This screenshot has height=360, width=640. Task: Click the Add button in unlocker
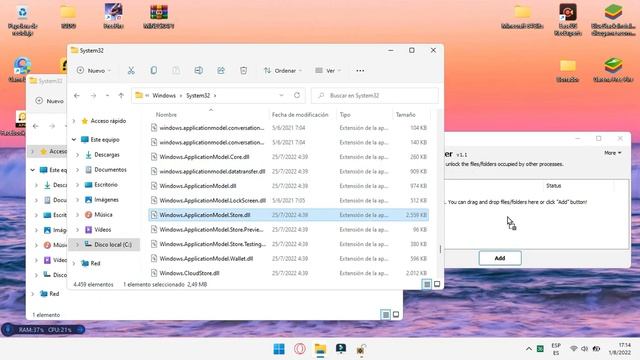tap(500, 258)
